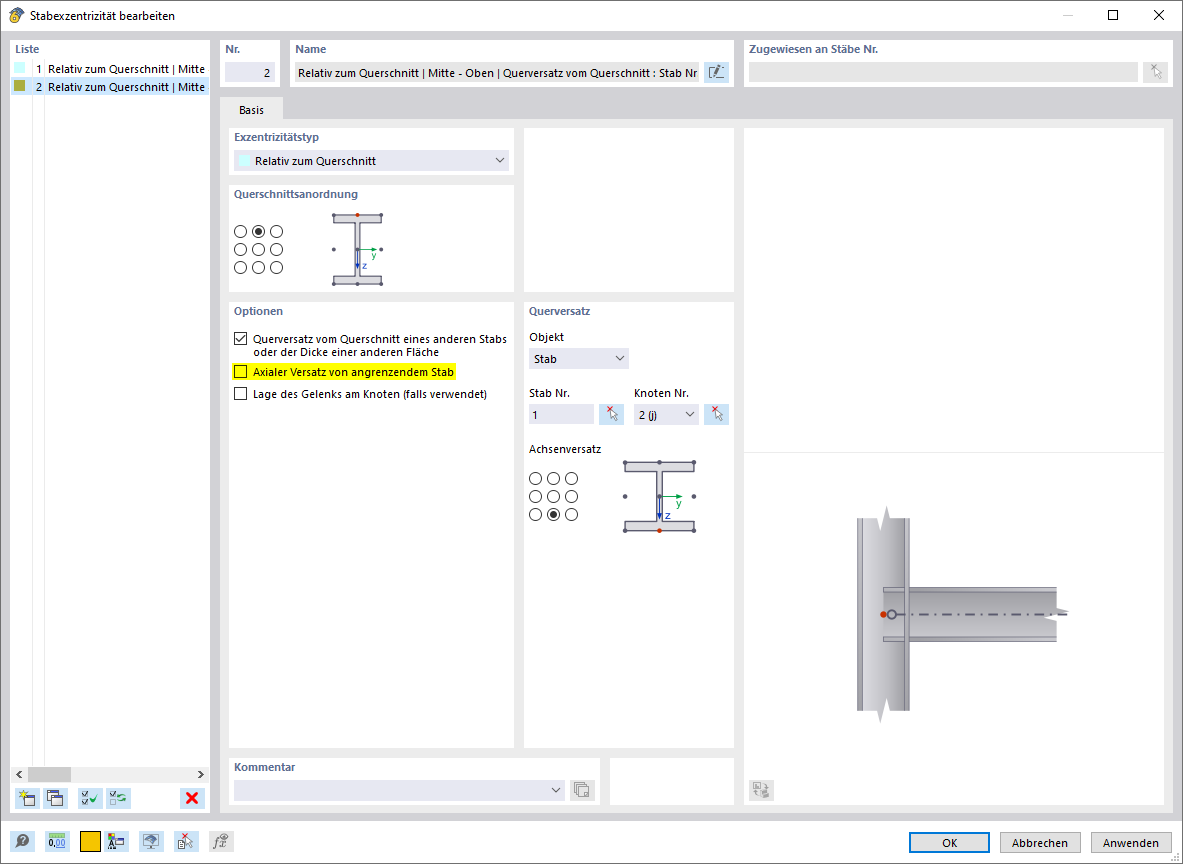Select list entry 2 Relativ zum Querschnitt

pyautogui.click(x=110, y=87)
